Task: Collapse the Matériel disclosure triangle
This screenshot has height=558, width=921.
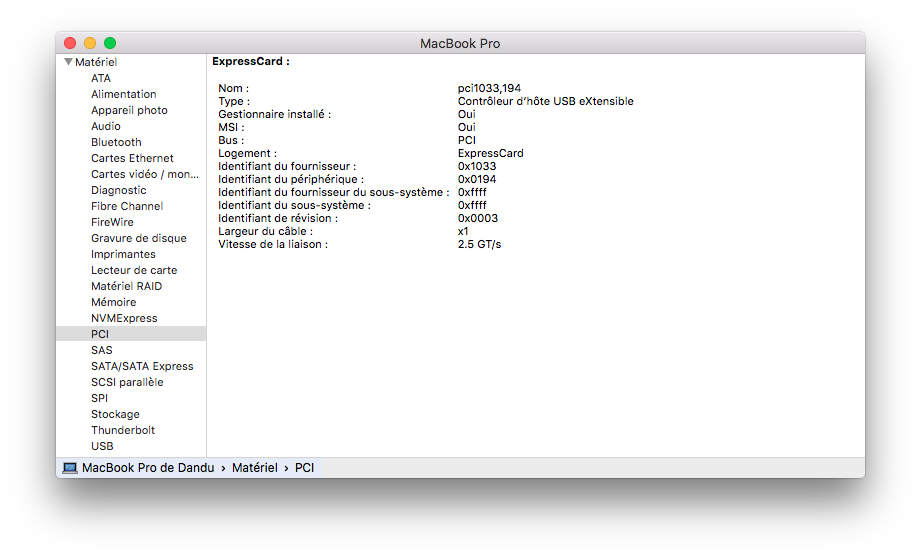Action: coord(69,62)
